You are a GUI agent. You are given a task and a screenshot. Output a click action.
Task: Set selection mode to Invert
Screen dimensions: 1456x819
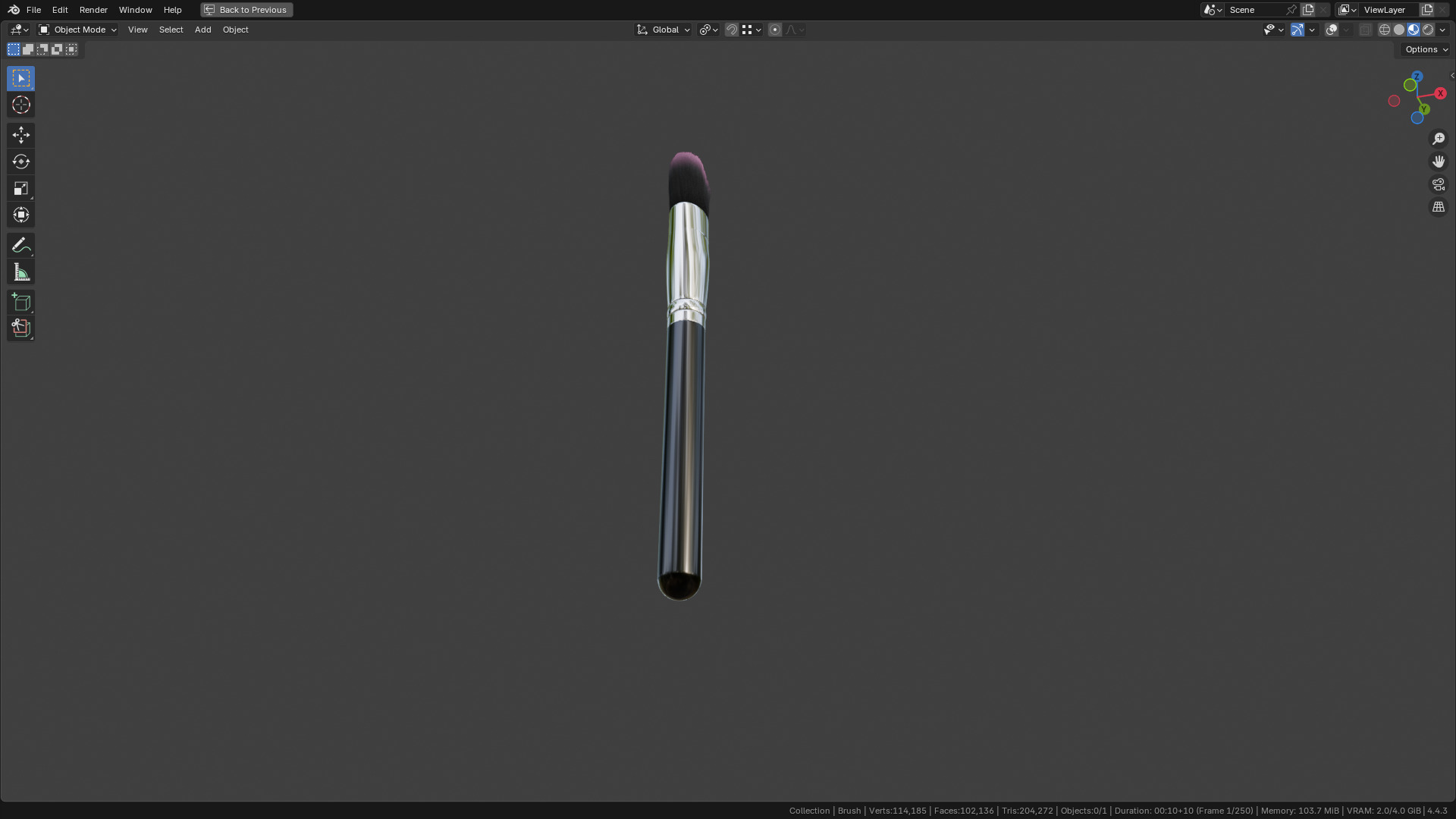(57, 49)
